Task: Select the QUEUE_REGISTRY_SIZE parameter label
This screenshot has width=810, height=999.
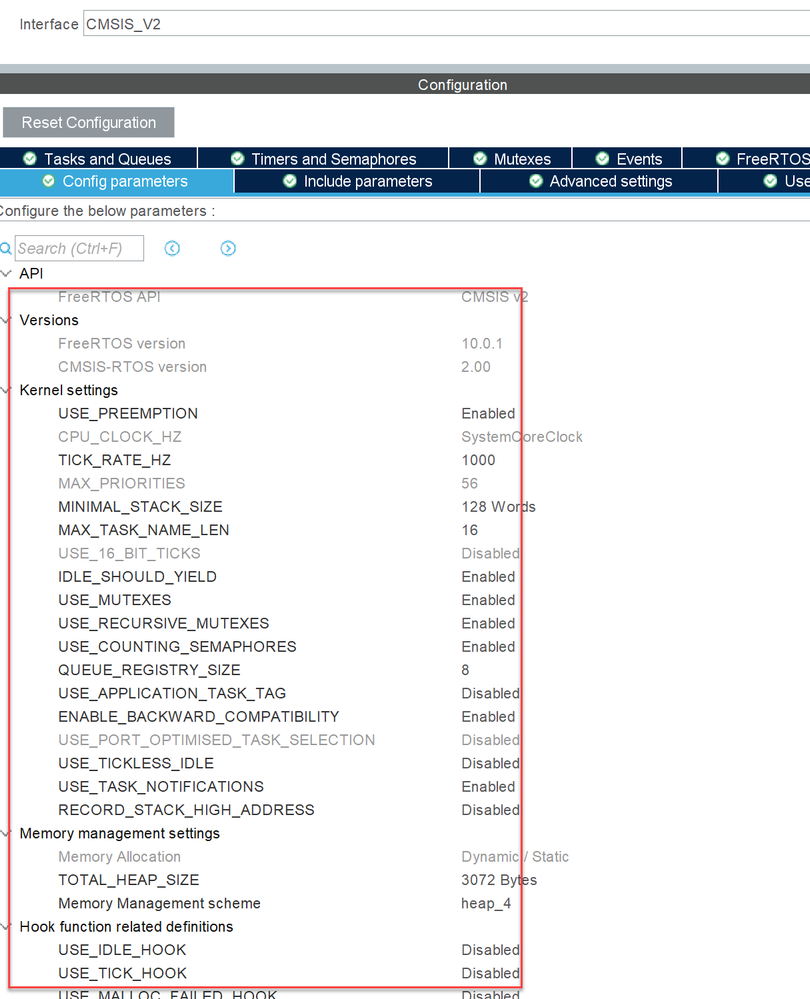Action: (149, 670)
